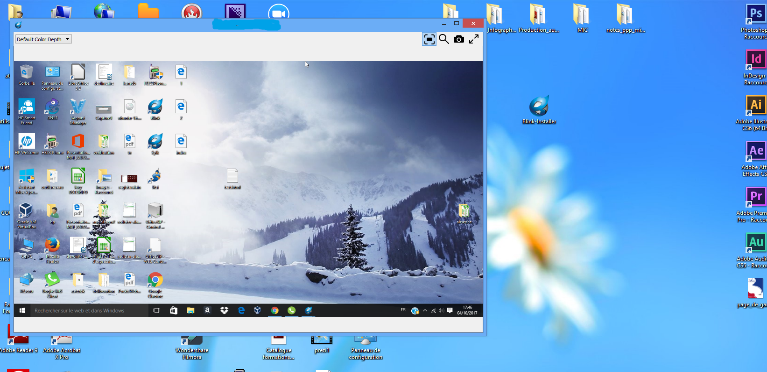This screenshot has height=372, width=767.
Task: Open Edge browser in the remote taskbar
Action: (x=241, y=310)
